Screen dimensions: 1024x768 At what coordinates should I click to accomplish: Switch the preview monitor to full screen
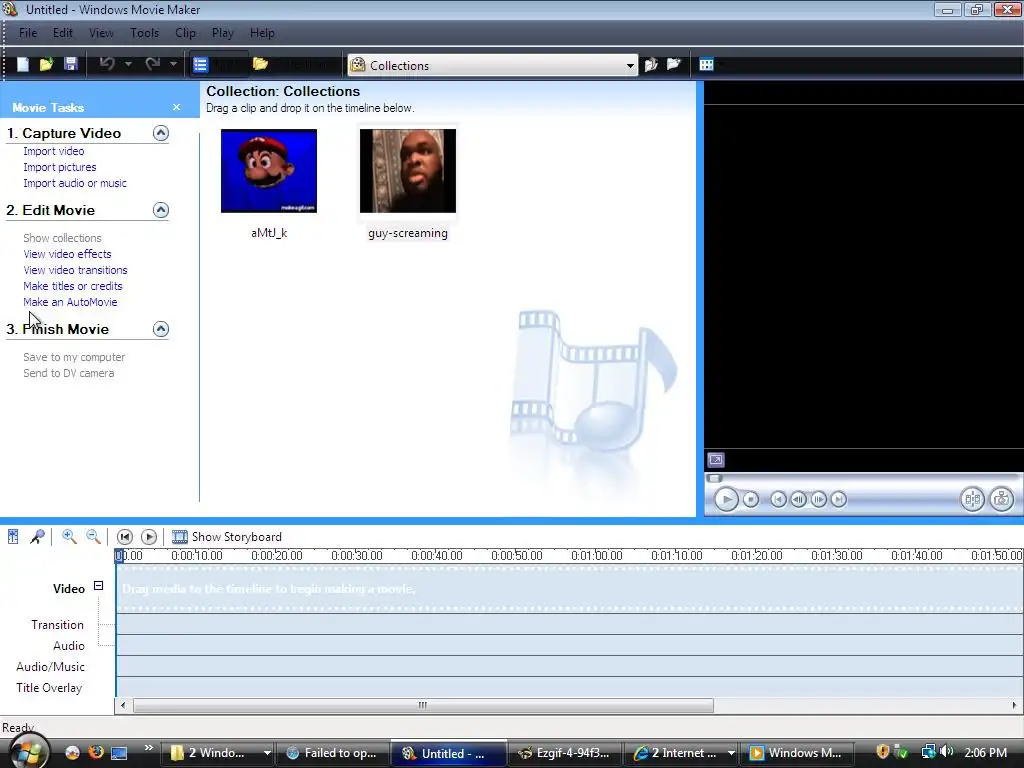(x=716, y=460)
